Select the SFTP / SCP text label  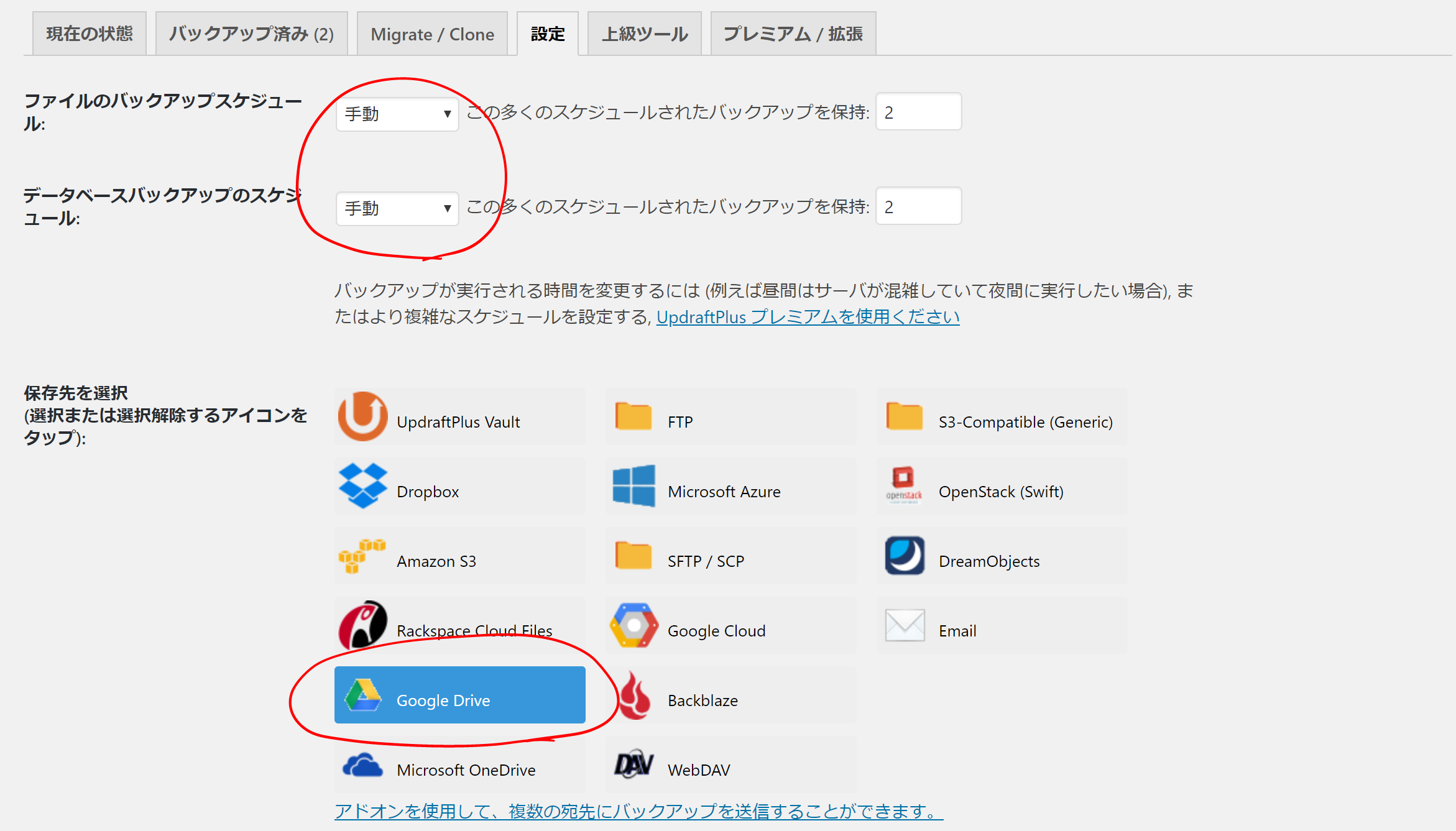point(706,561)
